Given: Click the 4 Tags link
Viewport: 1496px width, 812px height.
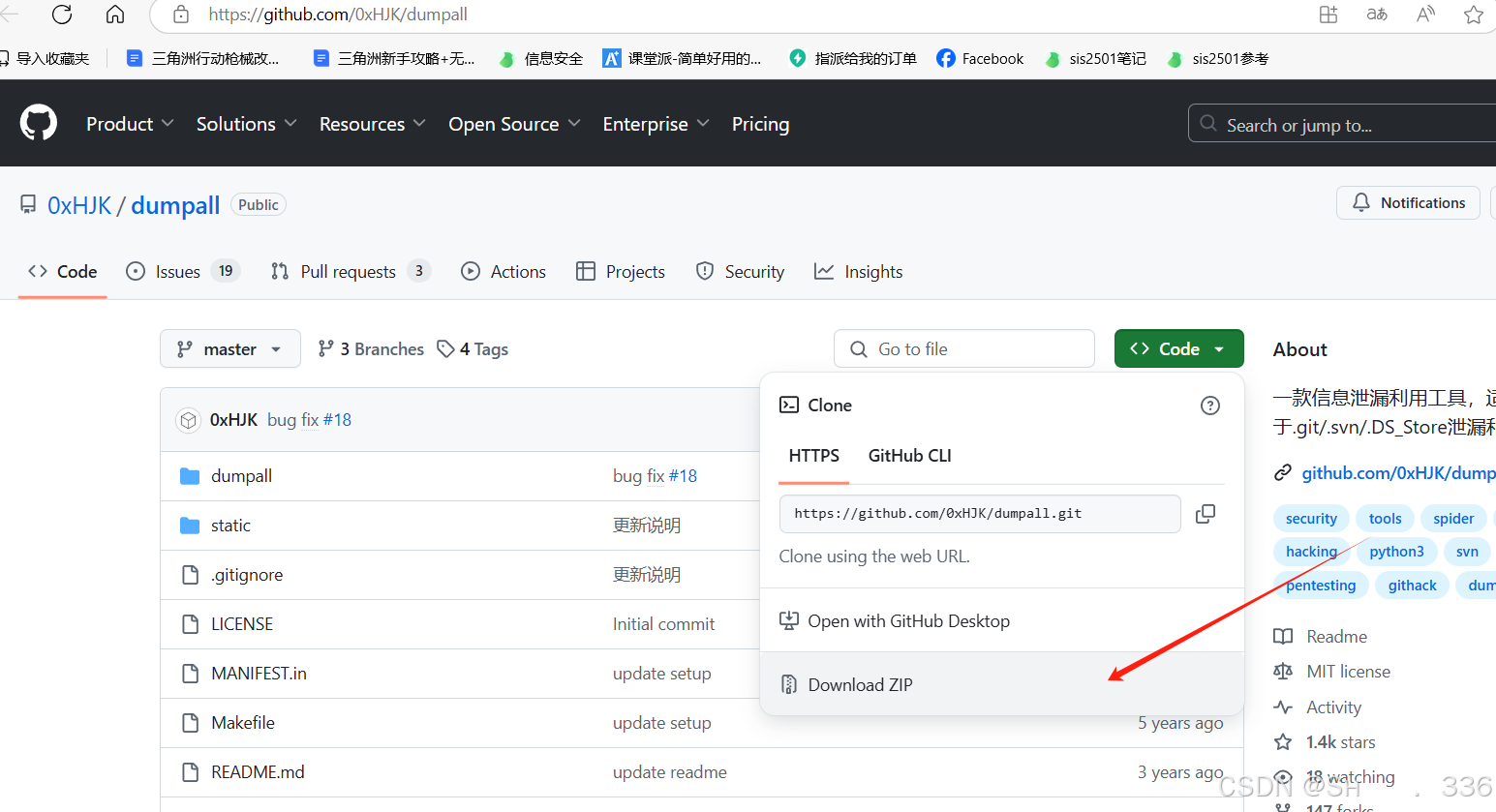Looking at the screenshot, I should pyautogui.click(x=473, y=349).
